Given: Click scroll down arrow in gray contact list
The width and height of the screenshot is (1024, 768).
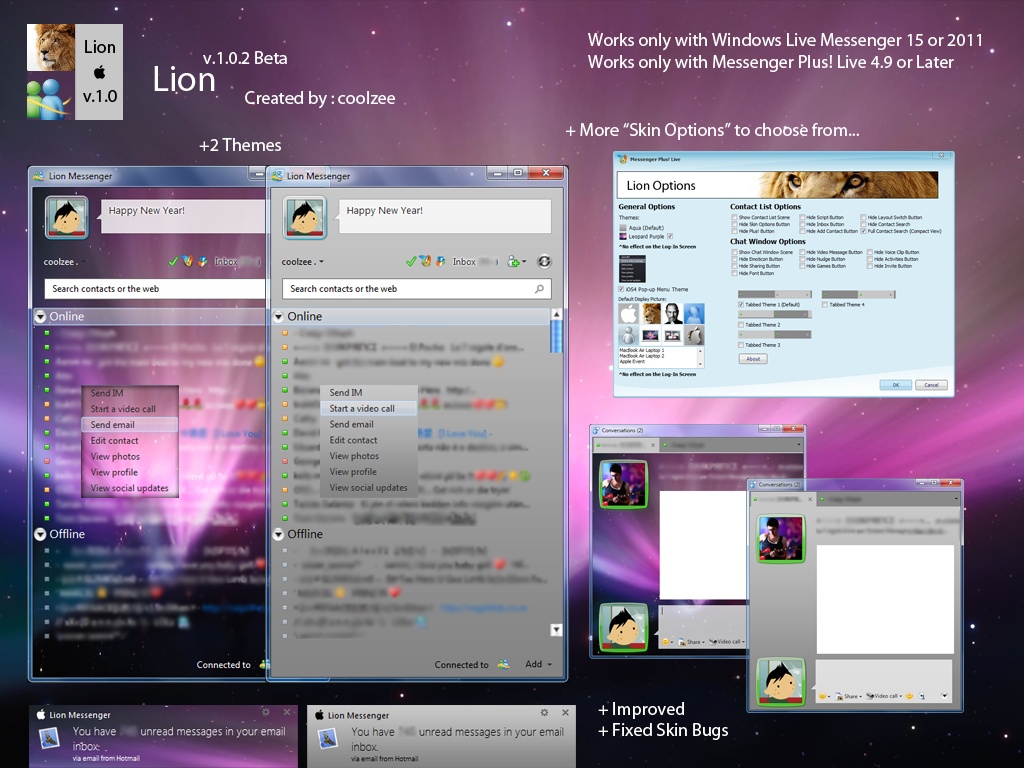Looking at the screenshot, I should point(556,630).
